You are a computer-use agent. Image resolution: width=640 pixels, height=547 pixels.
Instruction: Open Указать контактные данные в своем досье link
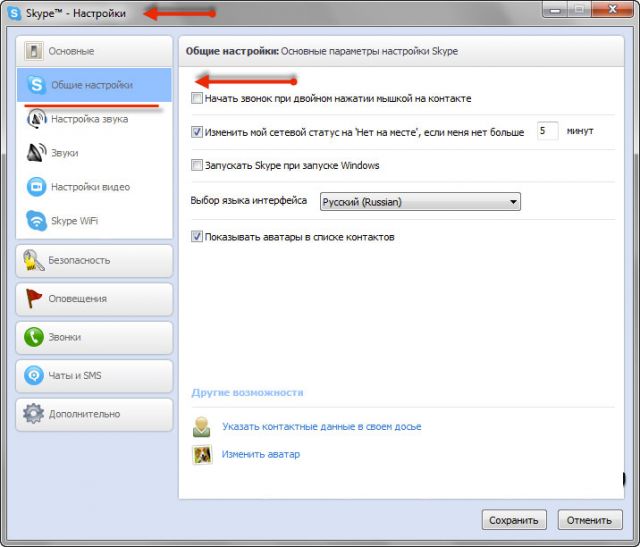coord(322,427)
